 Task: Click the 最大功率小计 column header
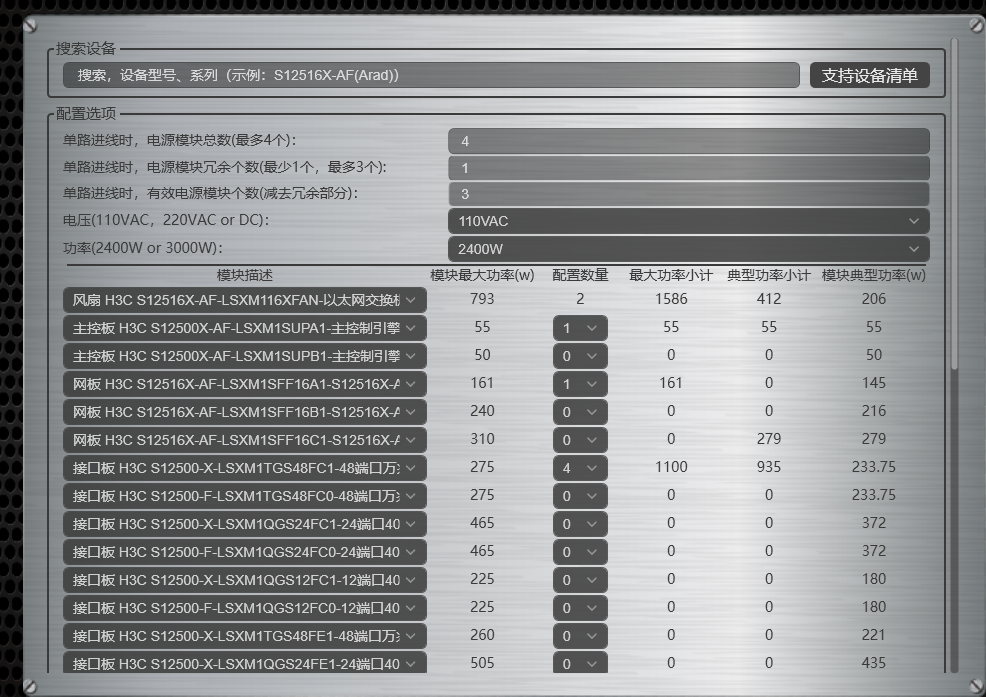pos(670,275)
